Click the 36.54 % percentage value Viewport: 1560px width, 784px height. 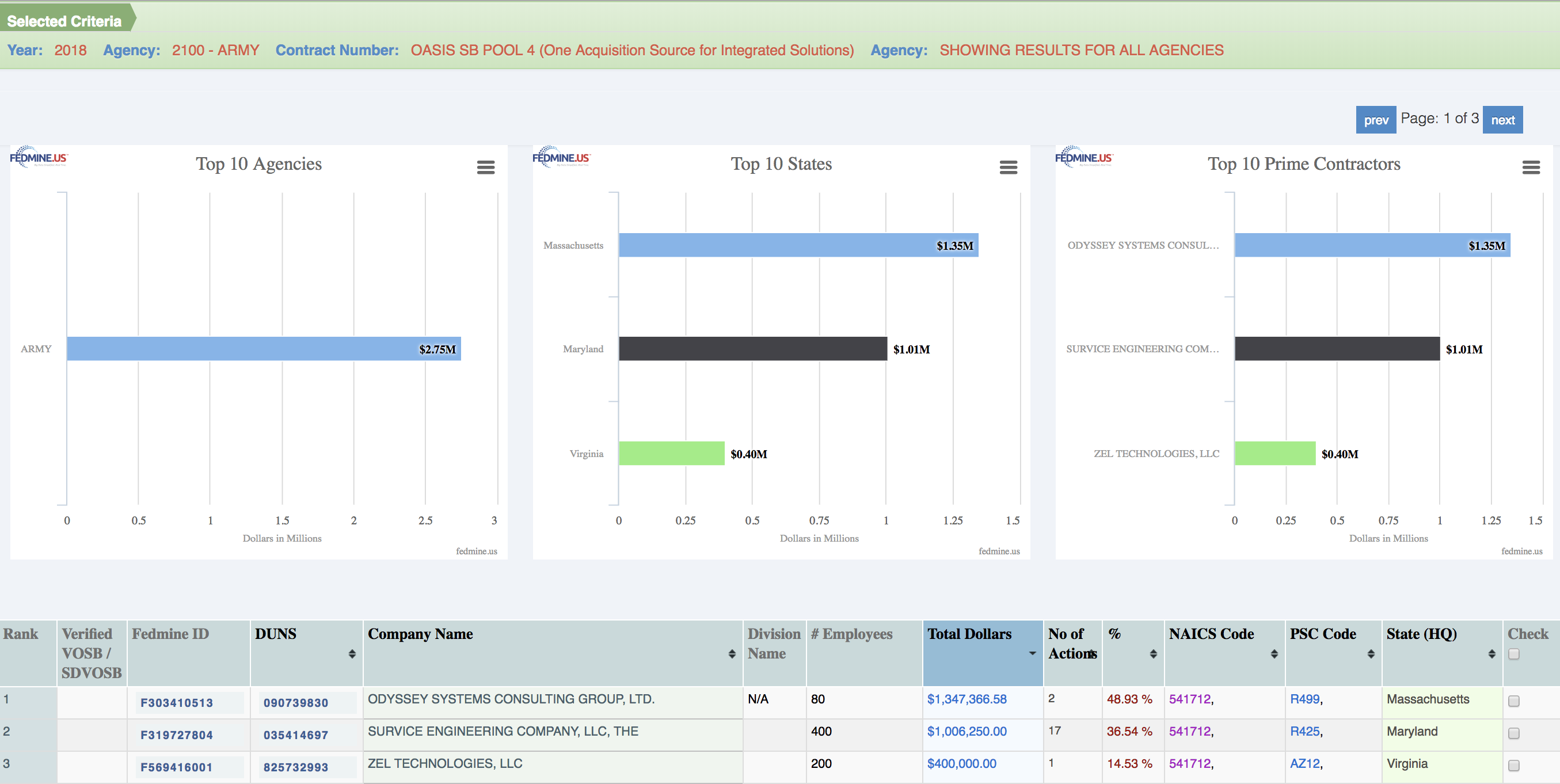coord(1129,731)
